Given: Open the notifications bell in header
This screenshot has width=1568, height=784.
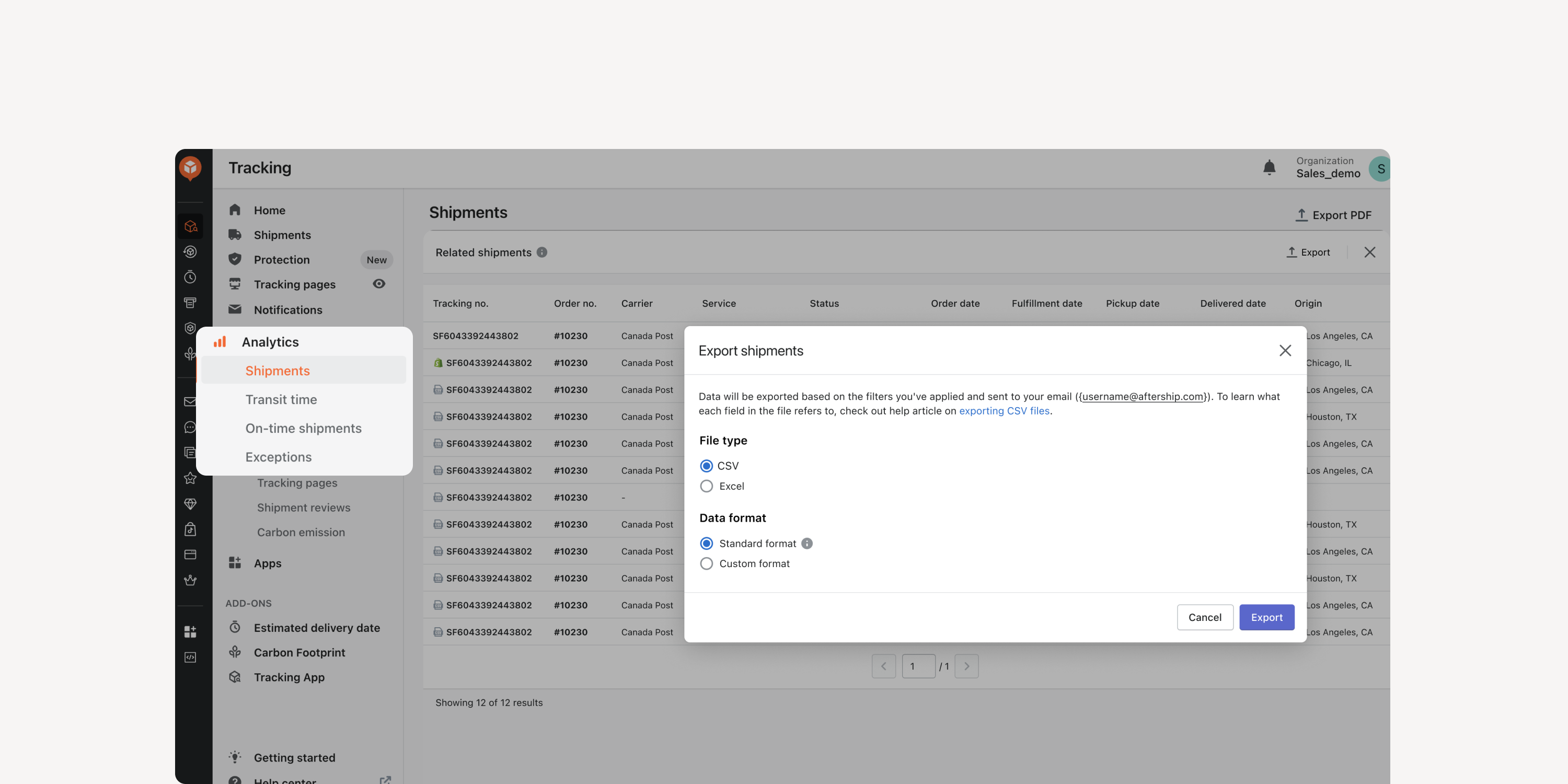Looking at the screenshot, I should [x=1269, y=167].
